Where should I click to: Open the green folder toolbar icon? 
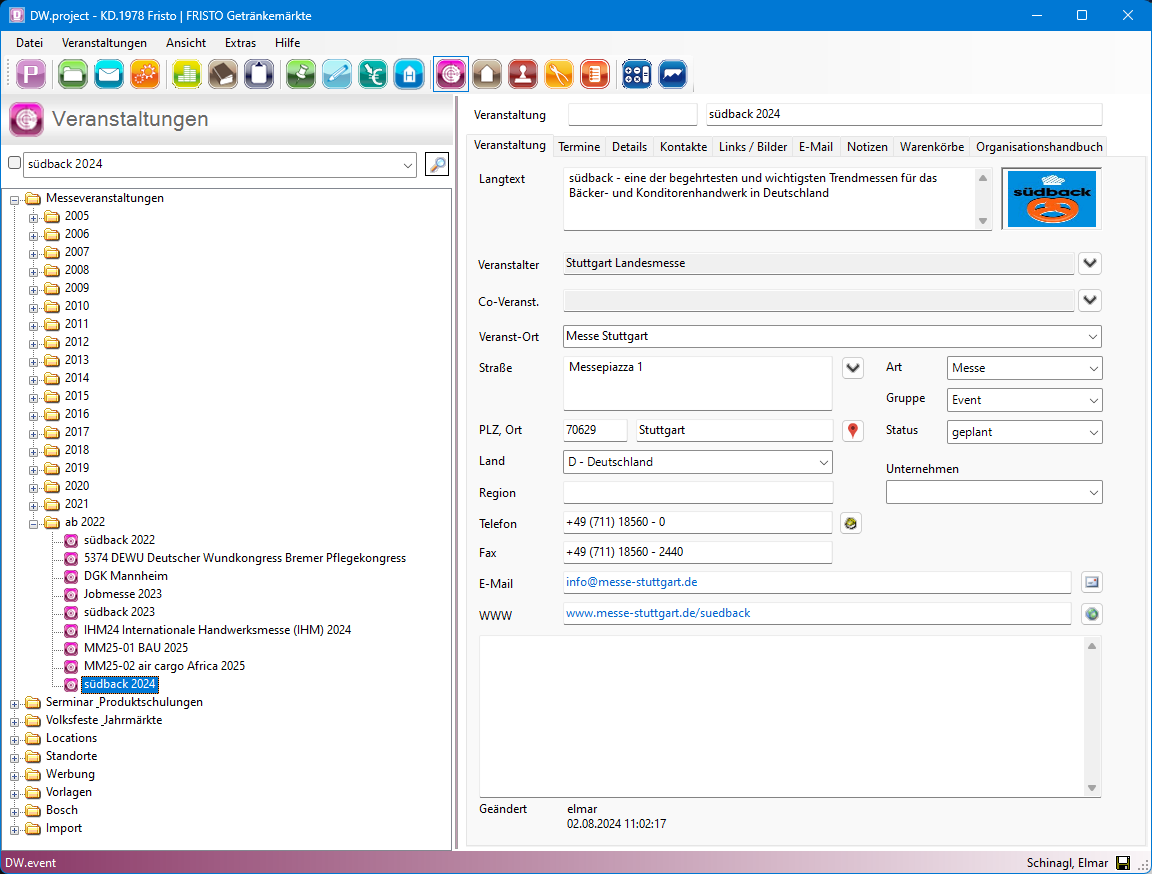[x=73, y=74]
